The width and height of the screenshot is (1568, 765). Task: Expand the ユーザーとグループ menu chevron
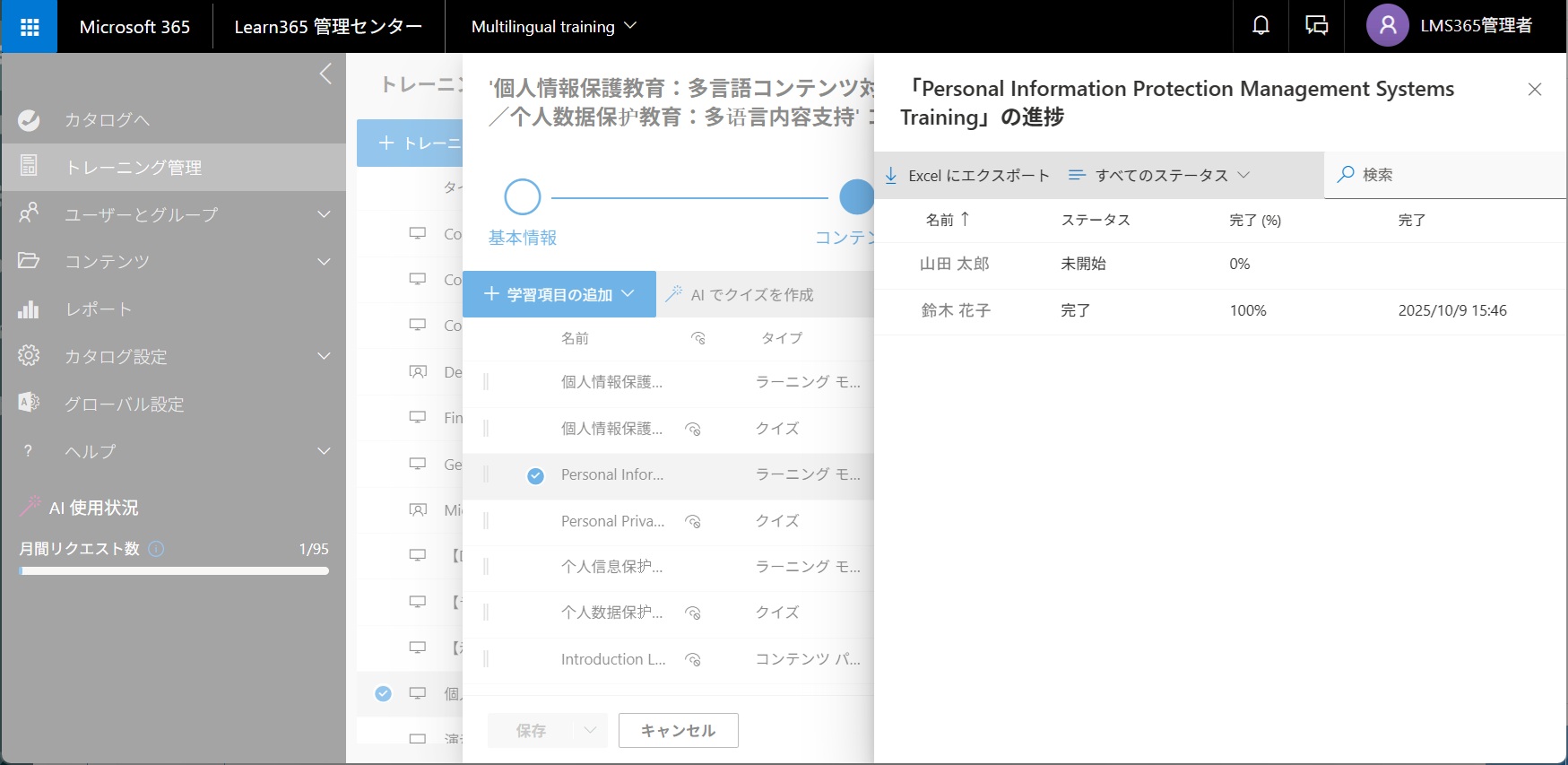[x=325, y=214]
